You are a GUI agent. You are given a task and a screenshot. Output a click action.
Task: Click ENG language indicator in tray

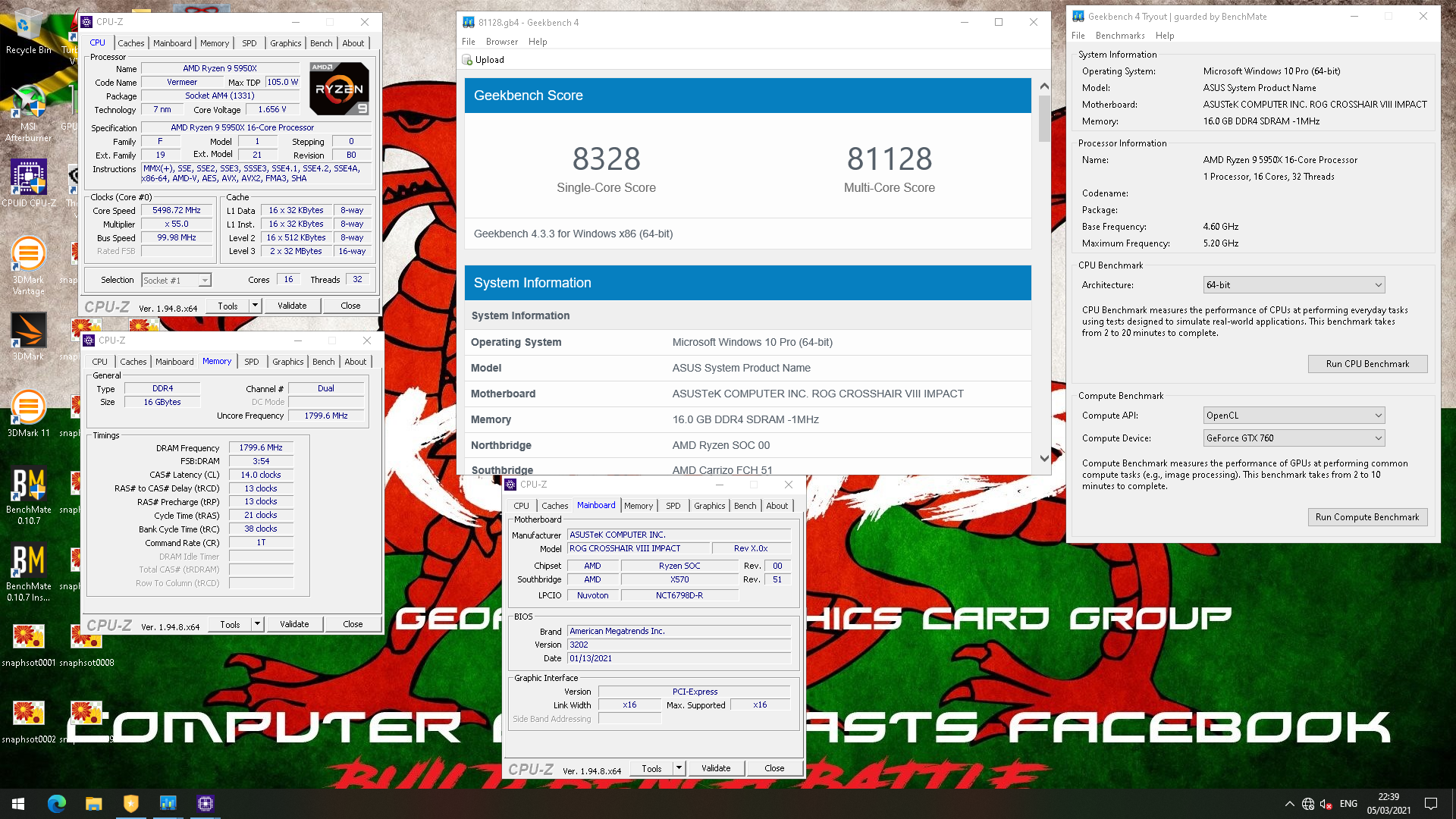(1348, 804)
